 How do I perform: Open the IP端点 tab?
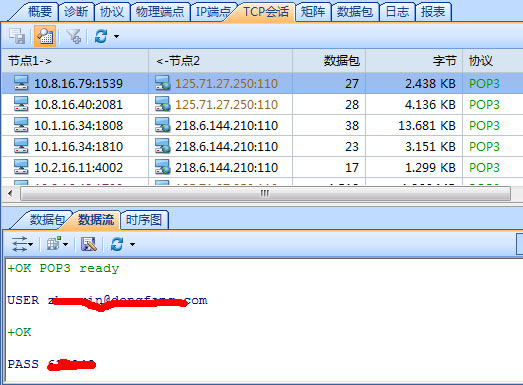[213, 12]
